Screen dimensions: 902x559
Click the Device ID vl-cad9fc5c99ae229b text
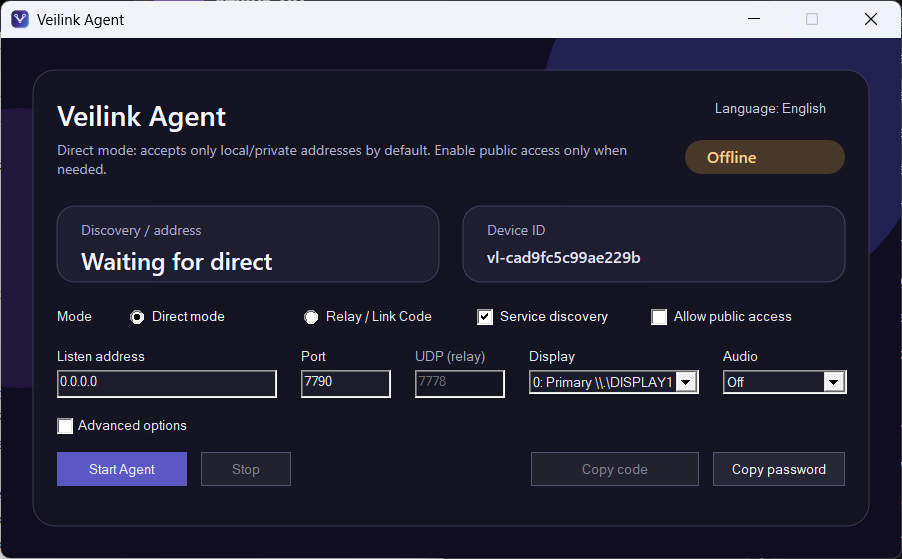(564, 258)
